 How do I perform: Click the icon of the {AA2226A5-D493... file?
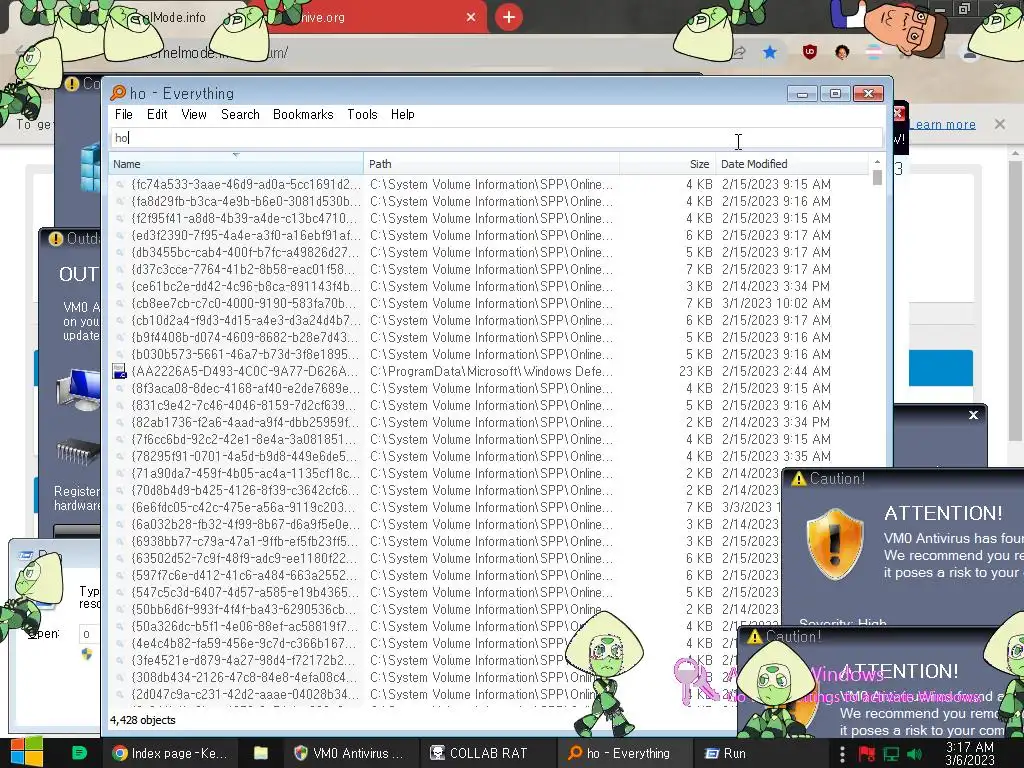click(120, 372)
